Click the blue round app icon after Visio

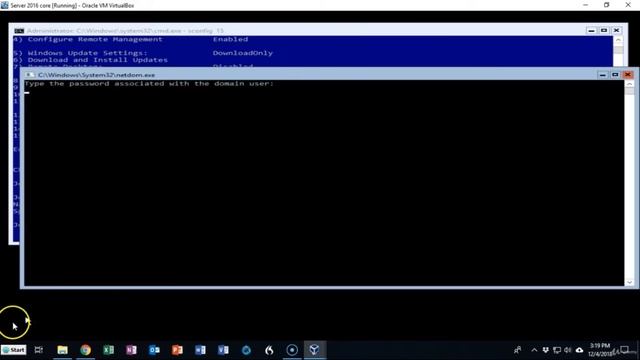tap(246, 350)
